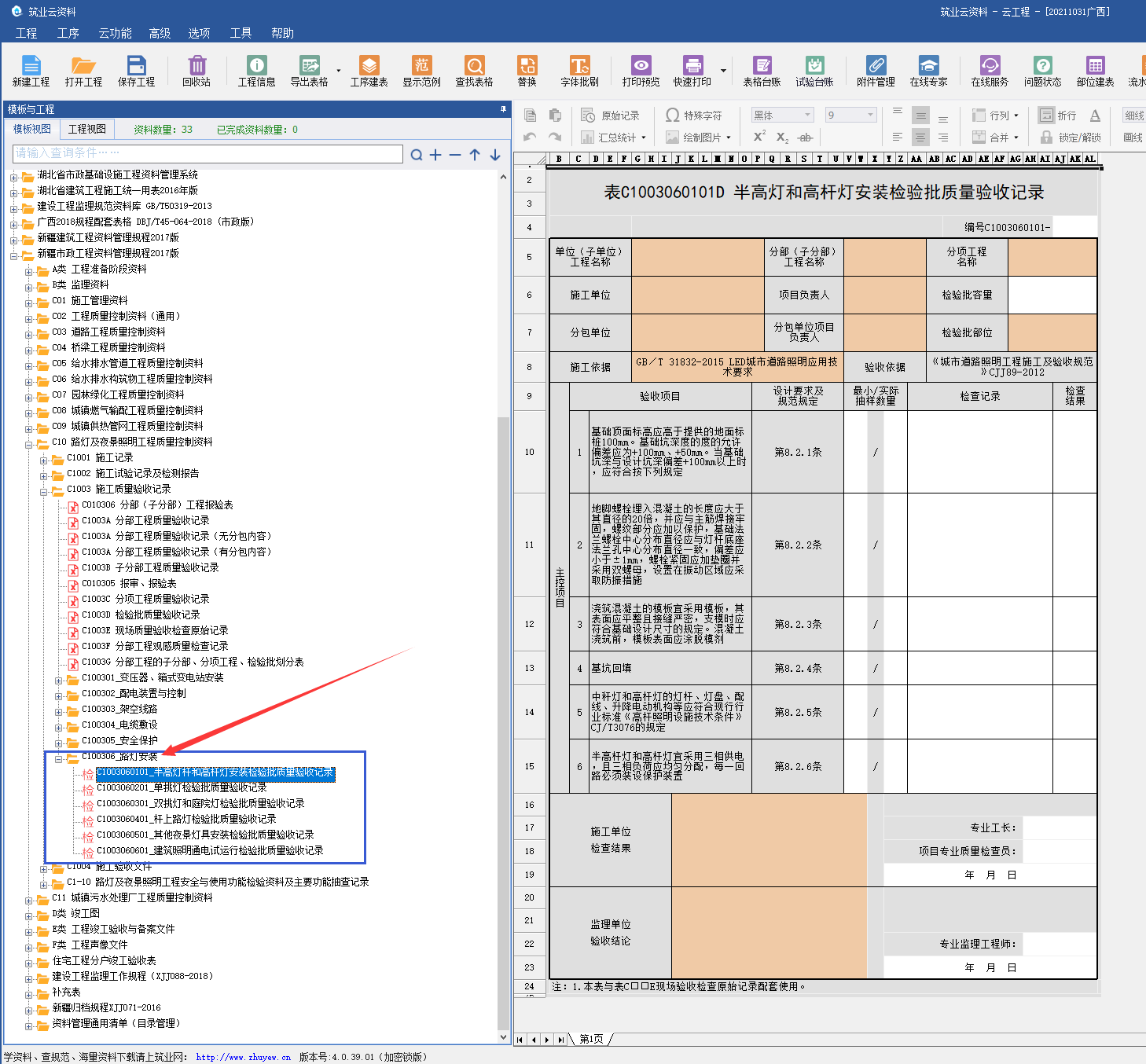Apply superscript X² formatting
Image resolution: width=1146 pixels, height=1064 pixels.
point(759,137)
